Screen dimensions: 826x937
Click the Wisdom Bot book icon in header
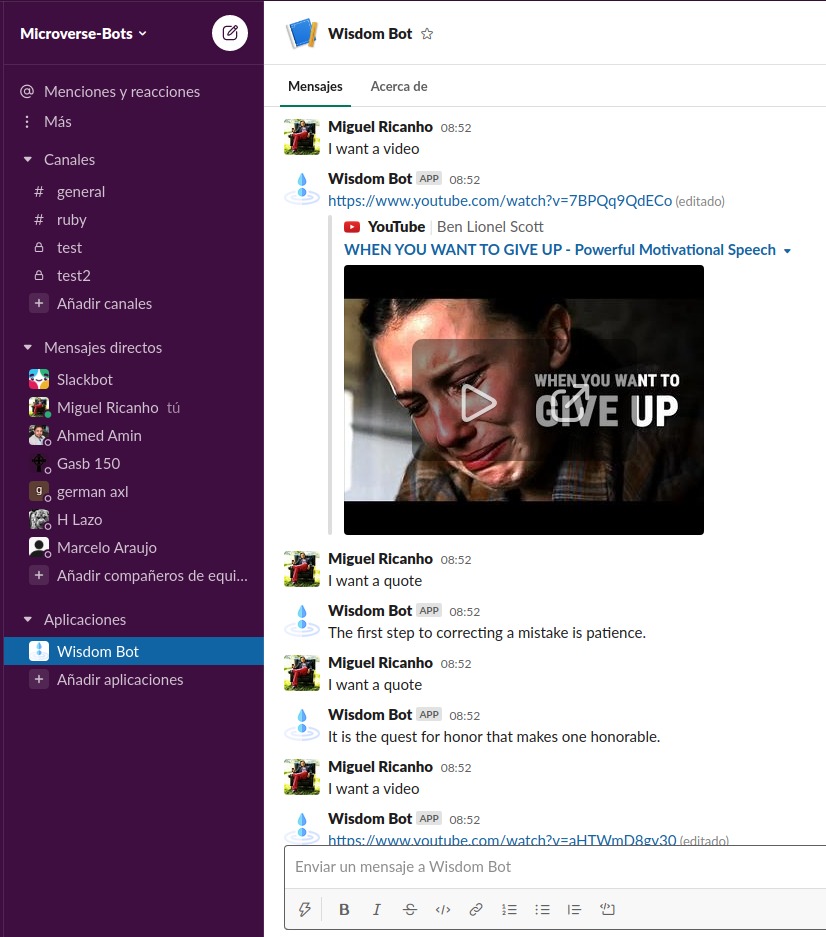coord(302,33)
